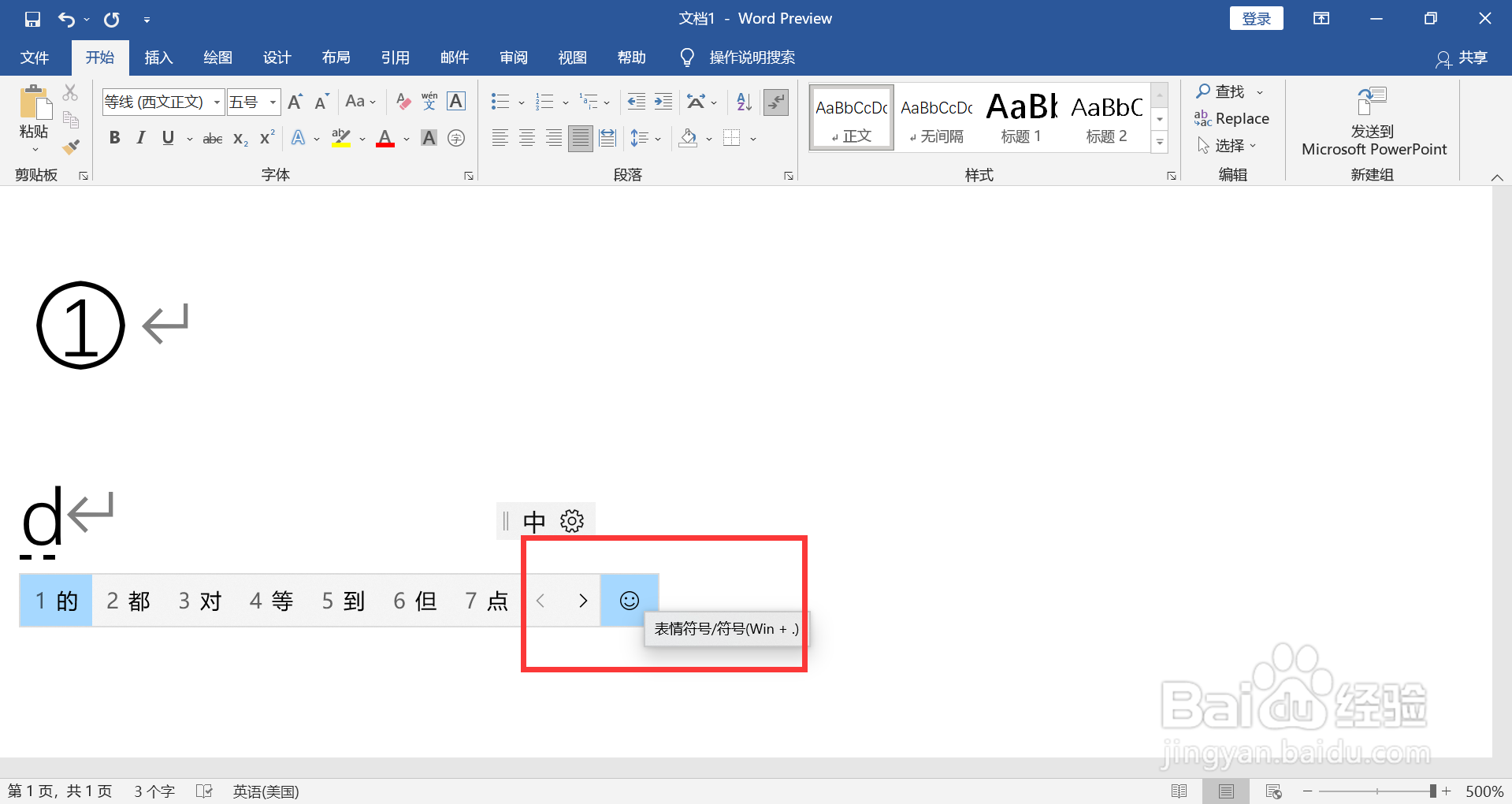The height and width of the screenshot is (804, 1512).
Task: Click the distributed alignment icon
Action: point(607,139)
